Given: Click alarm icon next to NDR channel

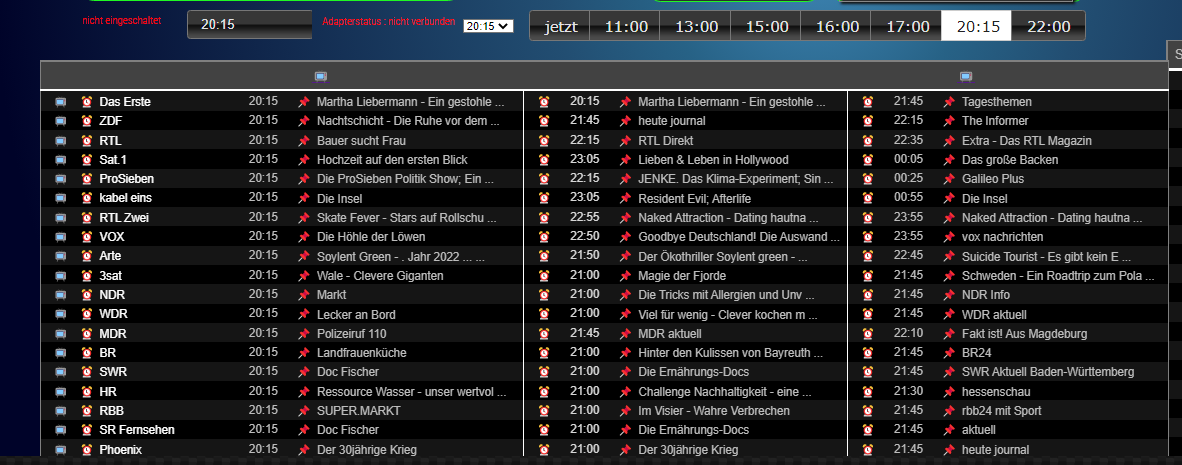Looking at the screenshot, I should pyautogui.click(x=87, y=295).
